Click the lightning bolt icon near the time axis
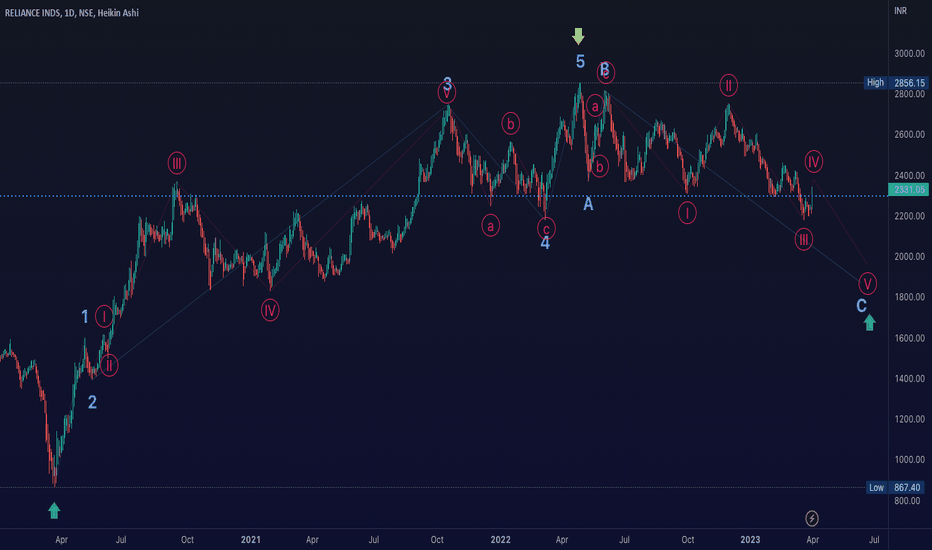932x550 pixels. coord(812,518)
